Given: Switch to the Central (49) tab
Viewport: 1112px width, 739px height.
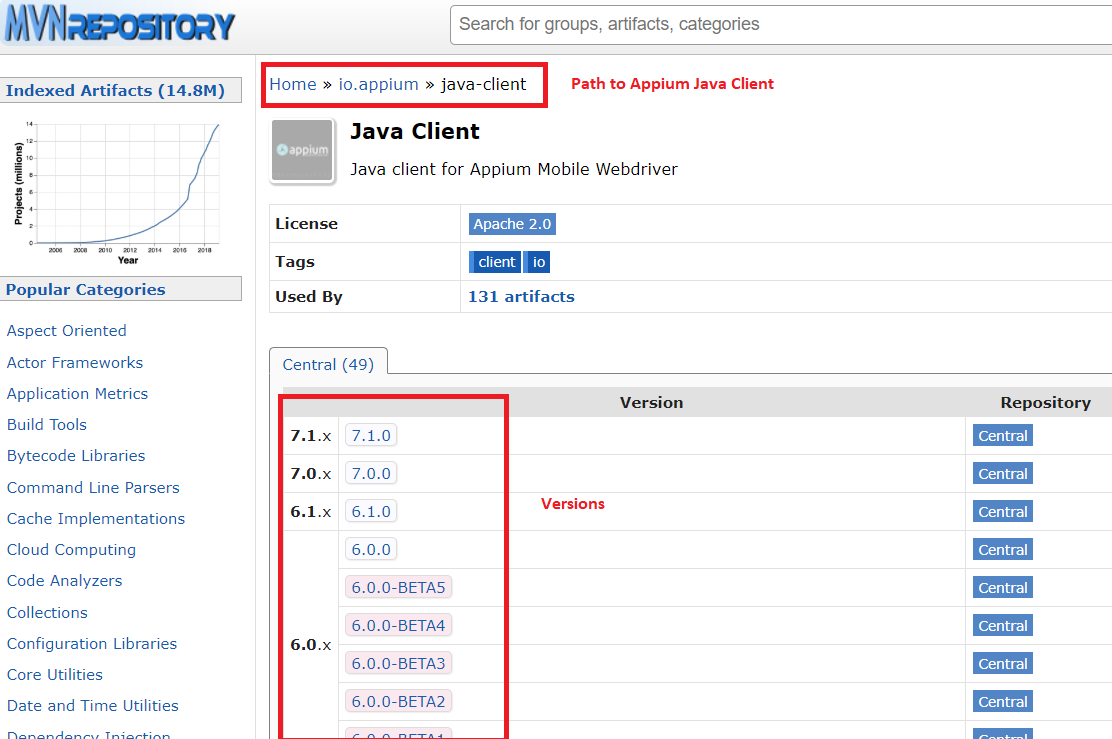Looking at the screenshot, I should coord(328,364).
